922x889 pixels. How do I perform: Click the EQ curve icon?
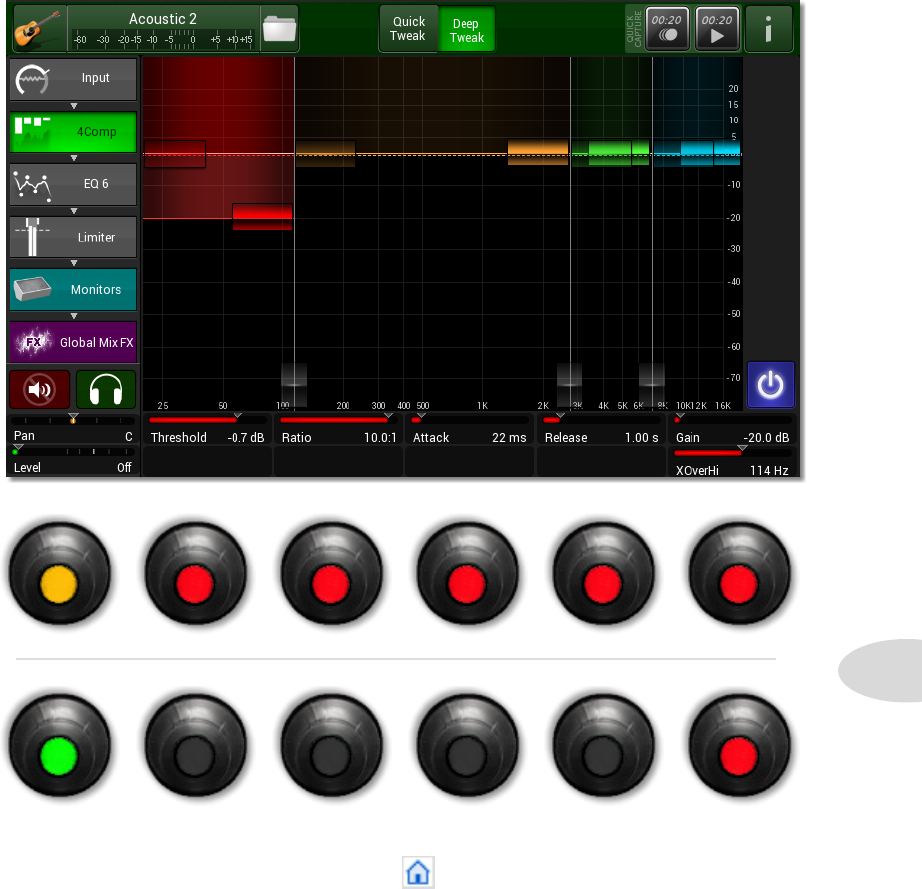[x=32, y=185]
